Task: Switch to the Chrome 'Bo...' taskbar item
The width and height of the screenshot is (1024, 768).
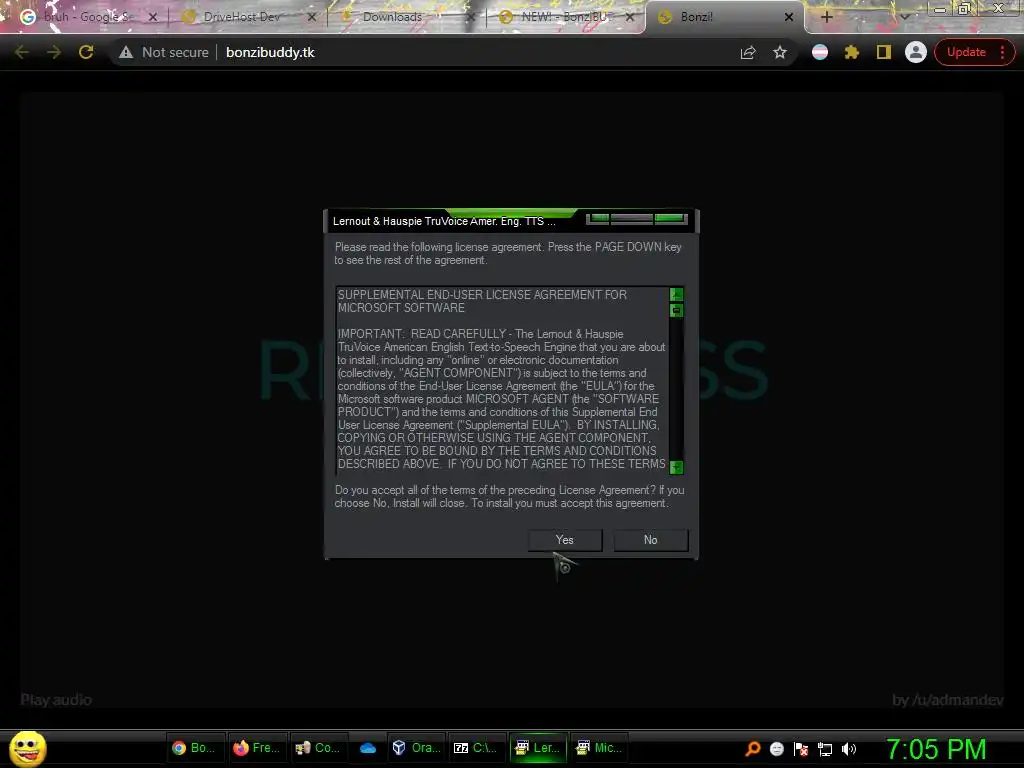Action: coord(194,748)
